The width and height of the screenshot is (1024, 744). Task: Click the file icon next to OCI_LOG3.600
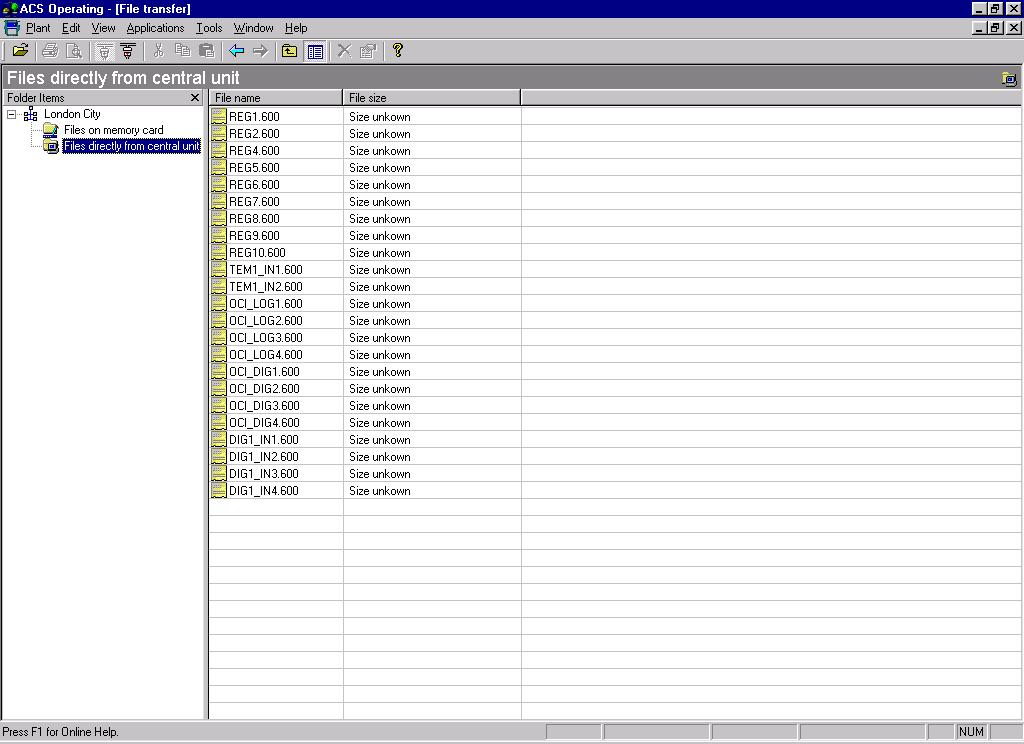(219, 338)
